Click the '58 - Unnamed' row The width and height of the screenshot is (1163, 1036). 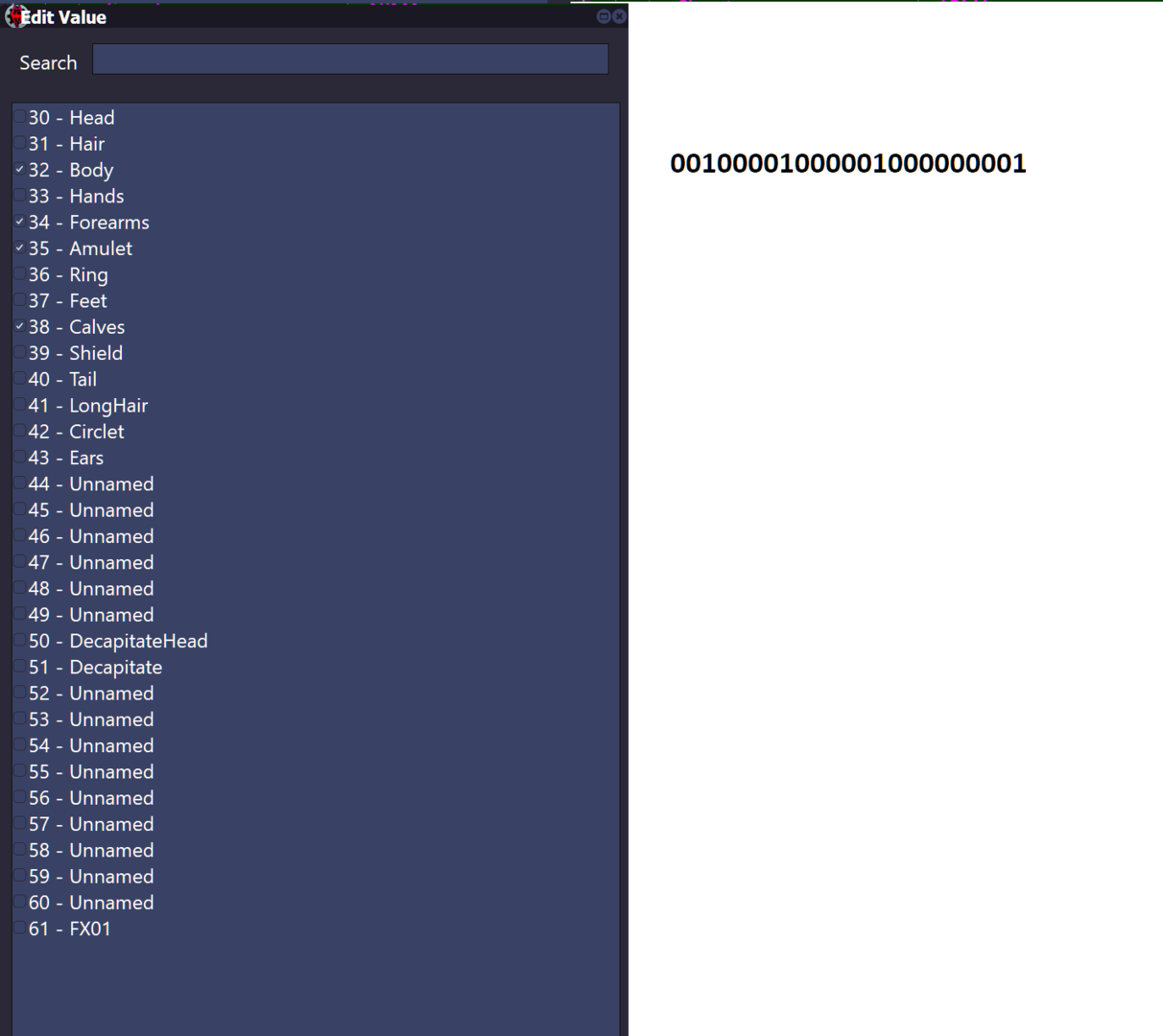click(91, 850)
